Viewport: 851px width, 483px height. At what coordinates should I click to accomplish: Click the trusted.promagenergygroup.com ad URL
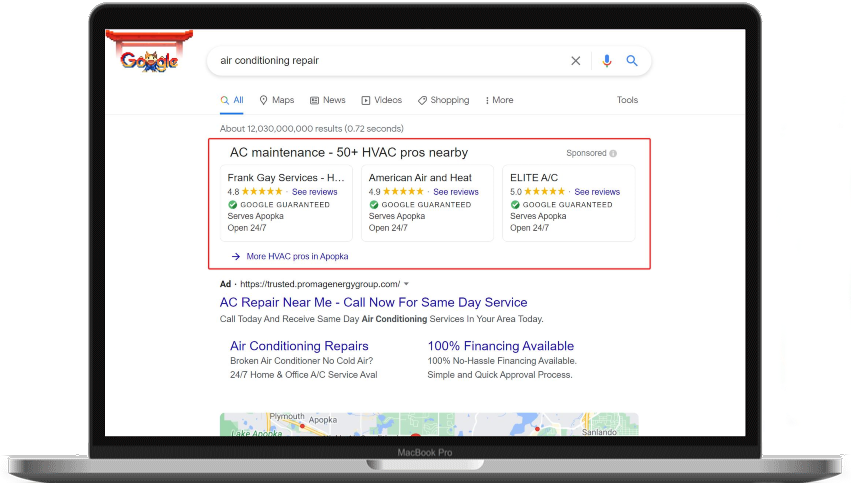pyautogui.click(x=320, y=284)
